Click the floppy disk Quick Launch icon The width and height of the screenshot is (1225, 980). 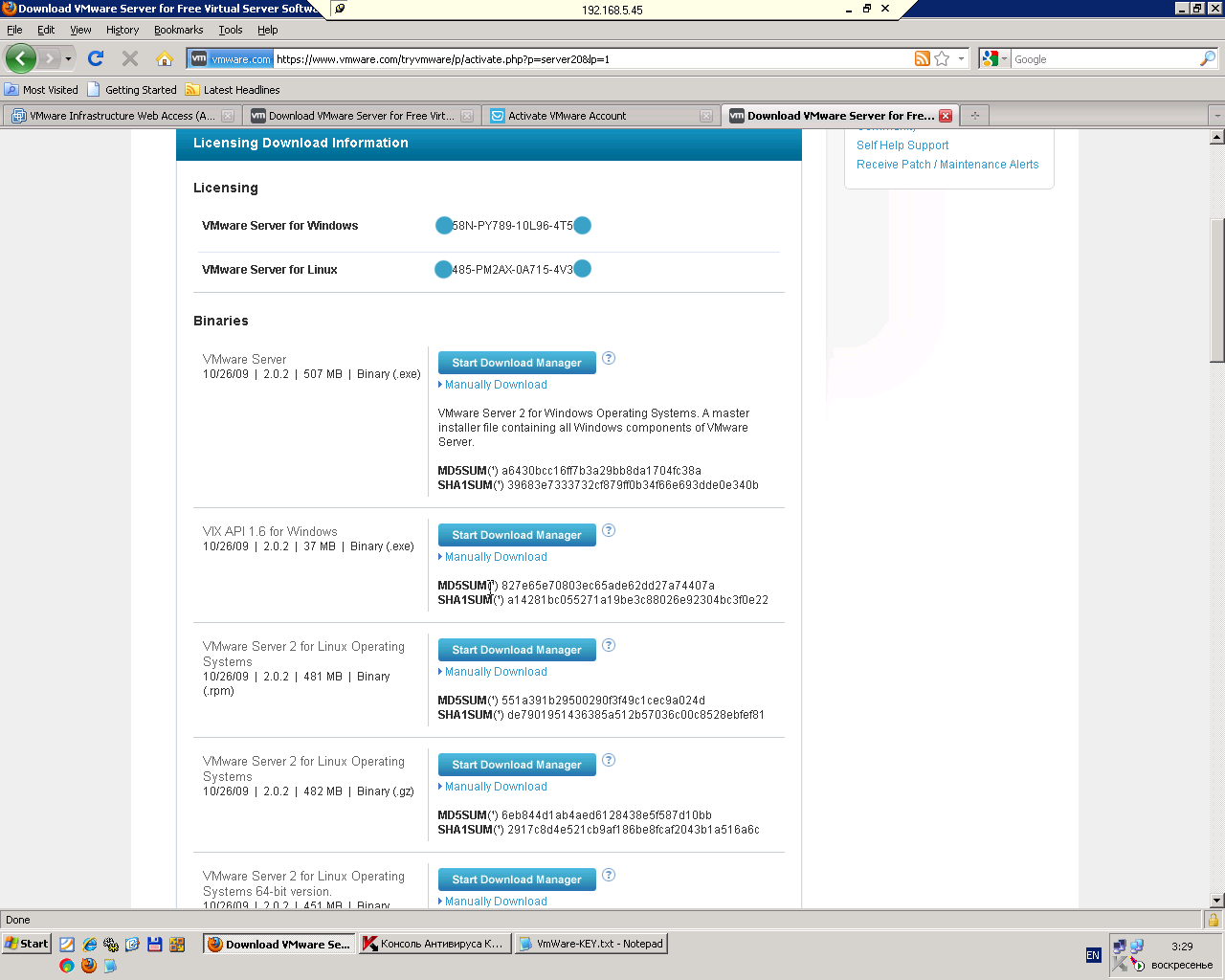[154, 945]
